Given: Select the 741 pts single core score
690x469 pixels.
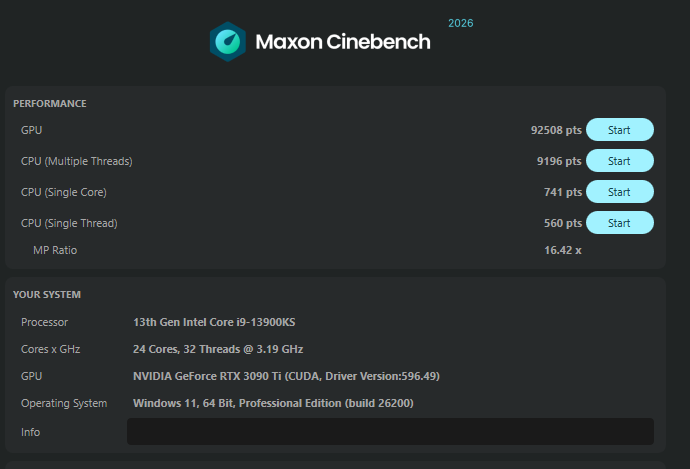Looking at the screenshot, I should click(563, 192).
